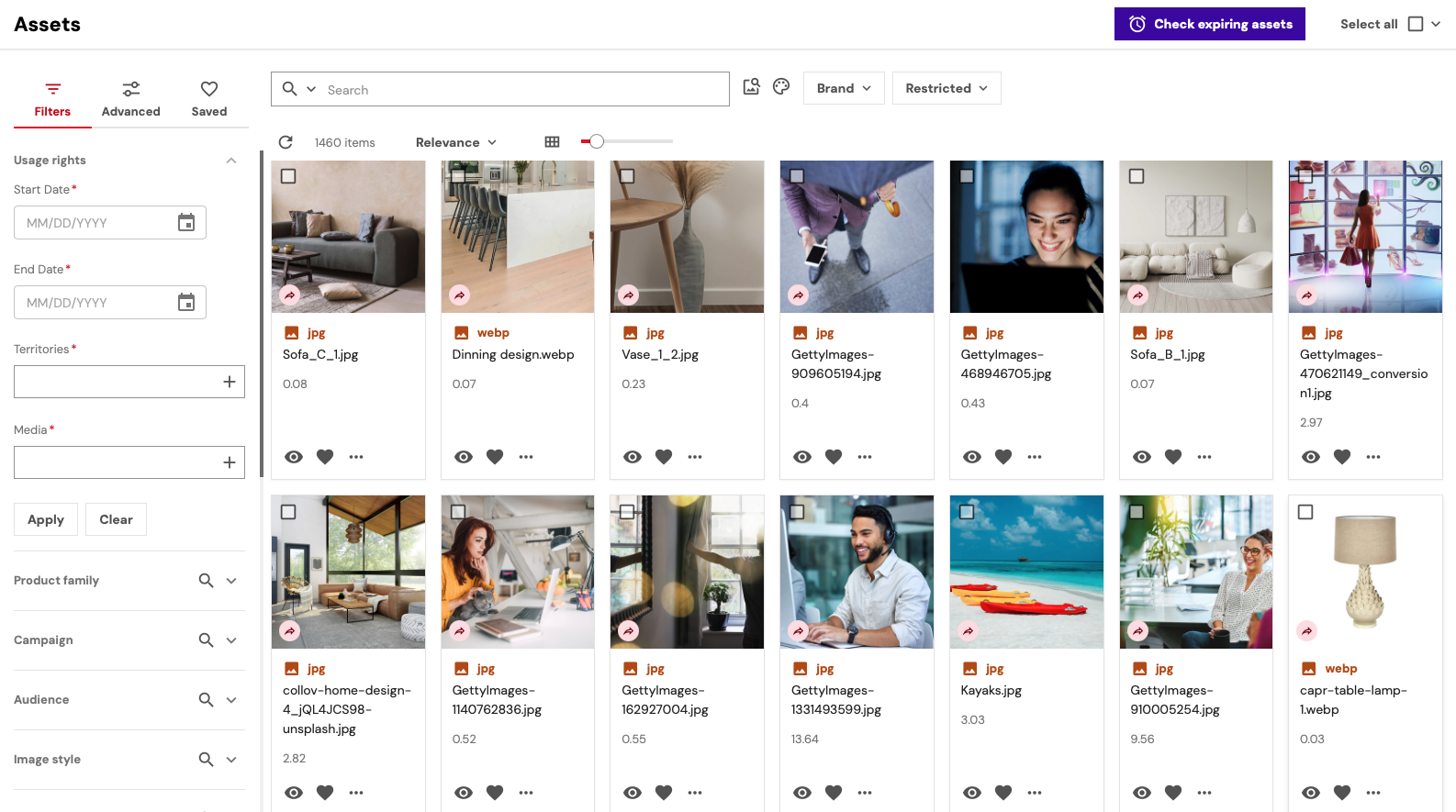Click the Territories input field
Image resolution: width=1456 pixels, height=812 pixels.
tap(129, 382)
